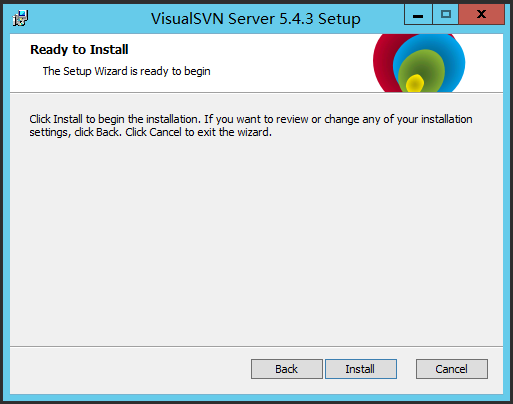513x404 pixels.
Task: Maximize the setup window
Action: (x=446, y=15)
